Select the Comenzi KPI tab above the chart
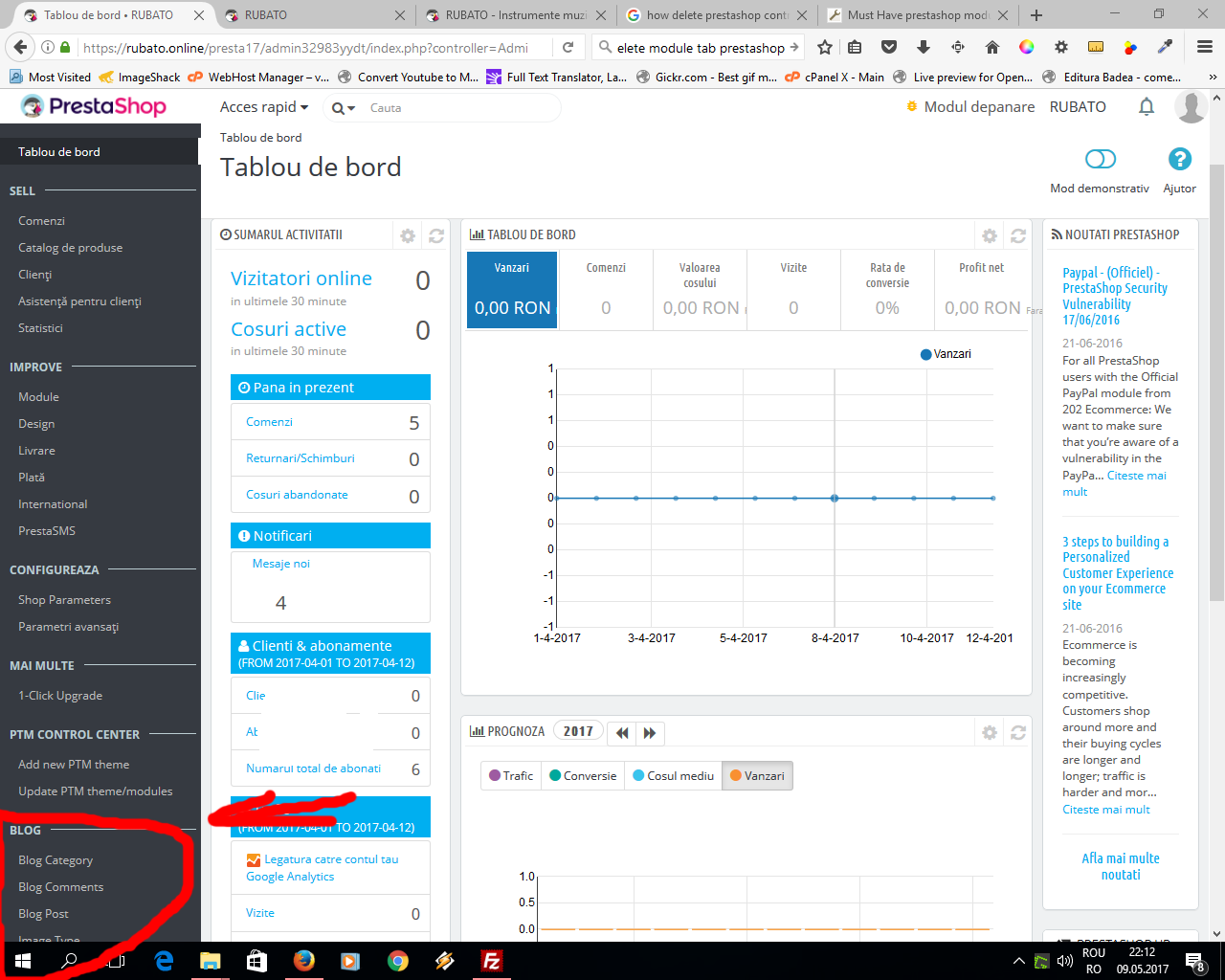 point(606,290)
